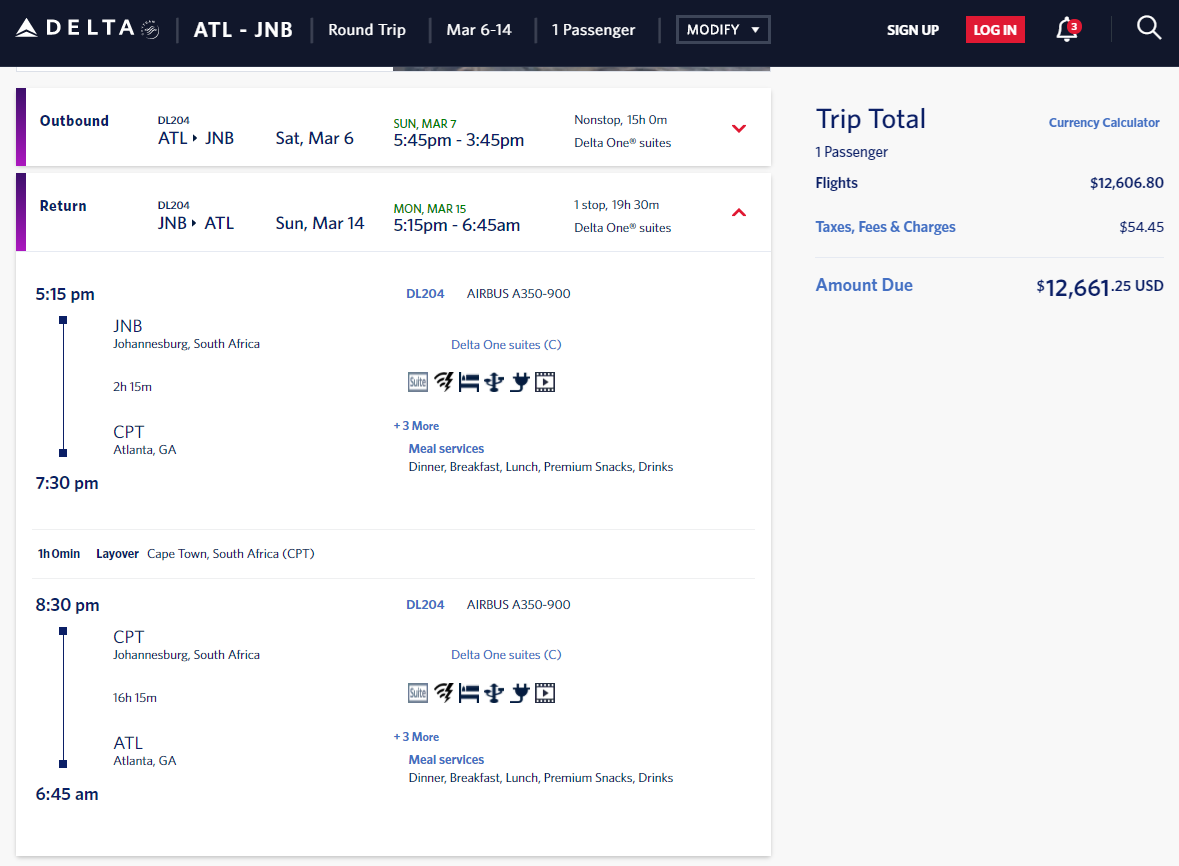The width and height of the screenshot is (1179, 866).
Task: Open the MODIFY dropdown
Action: coord(722,29)
